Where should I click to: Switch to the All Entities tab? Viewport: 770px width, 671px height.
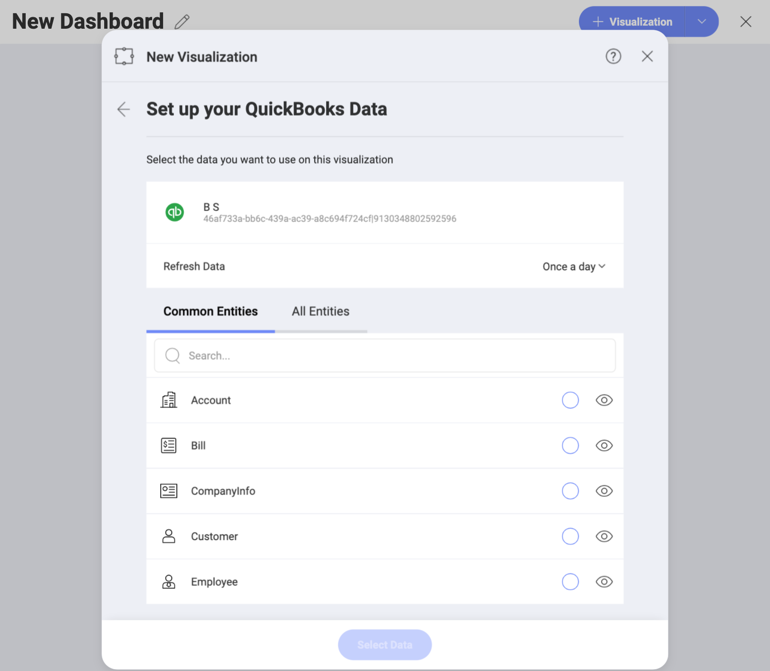click(320, 312)
